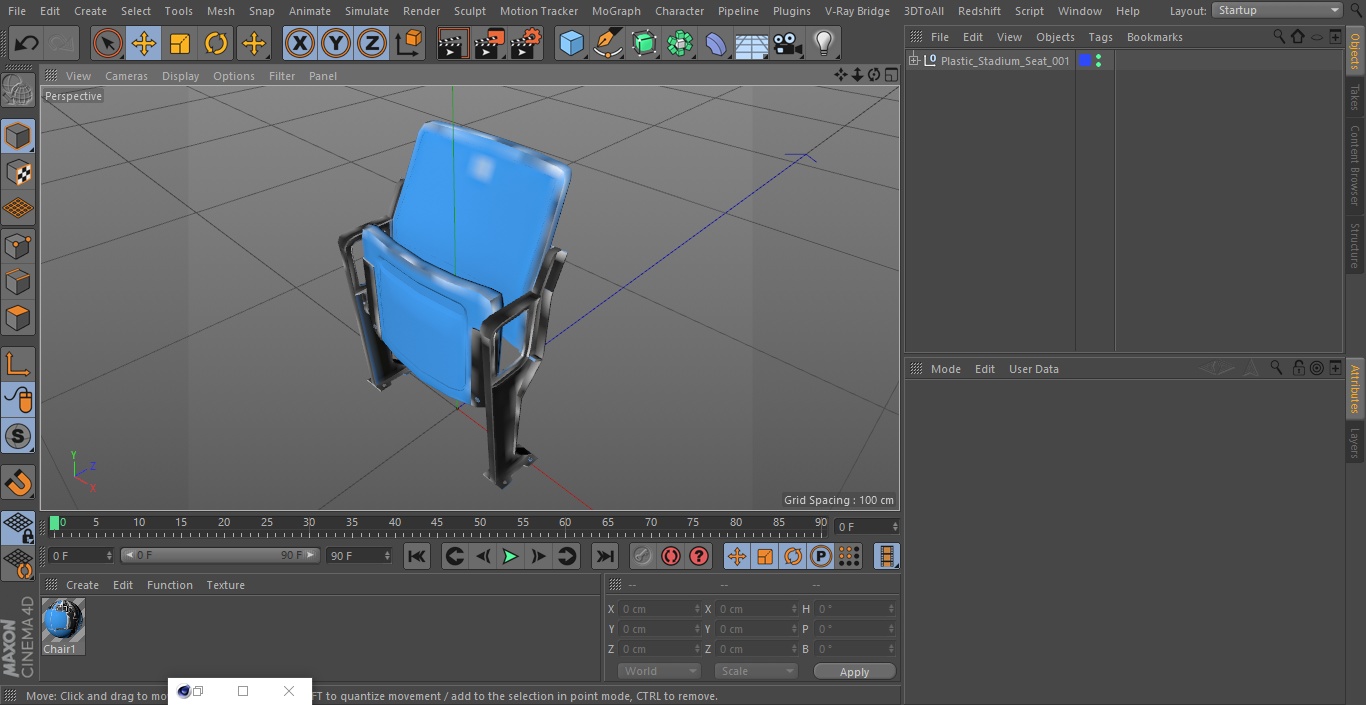Activate the Move tool
This screenshot has width=1366, height=705.
point(144,43)
